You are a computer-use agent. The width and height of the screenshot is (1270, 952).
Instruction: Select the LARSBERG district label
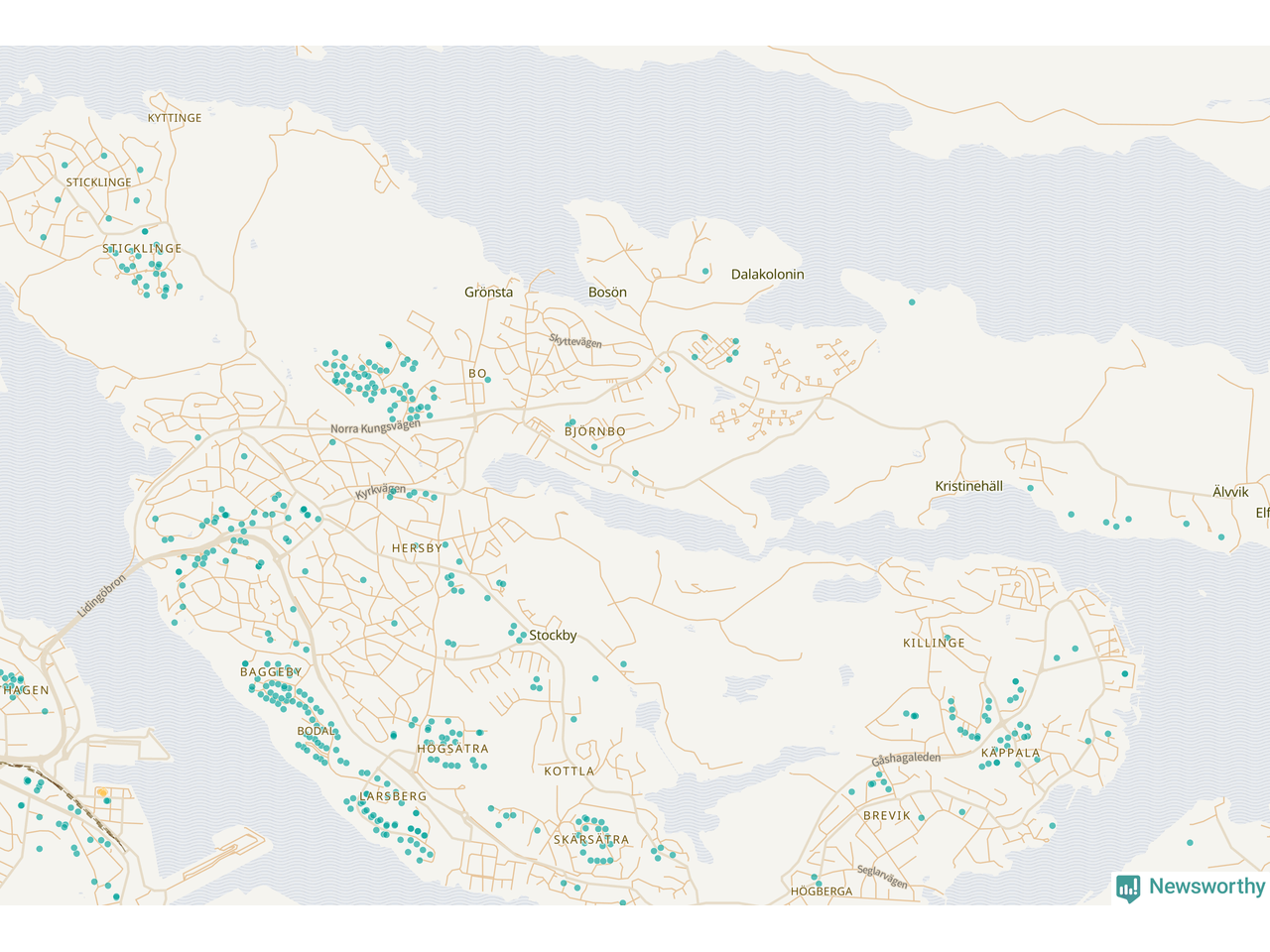click(393, 796)
